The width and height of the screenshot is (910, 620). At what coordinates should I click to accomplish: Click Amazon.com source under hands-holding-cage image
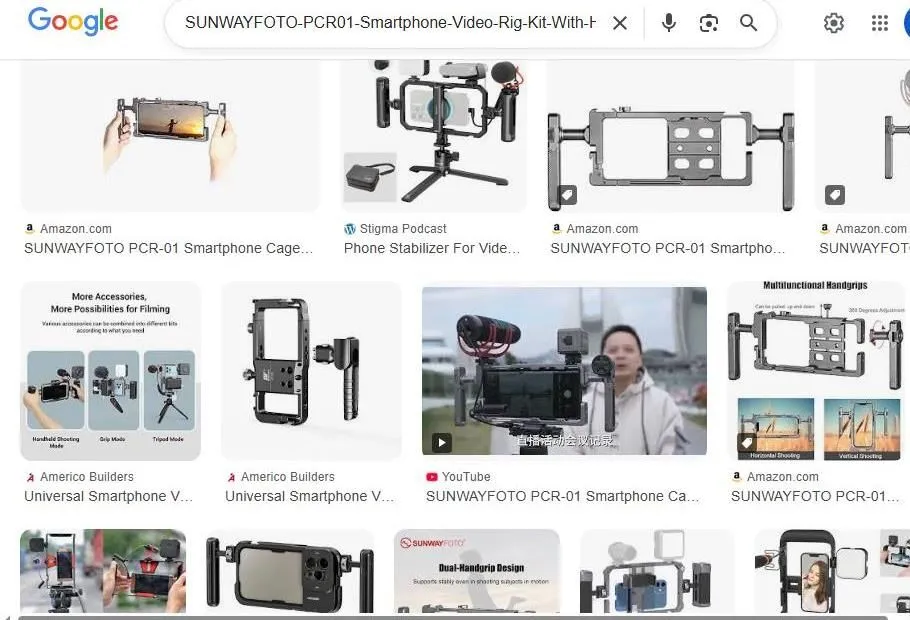pyautogui.click(x=75, y=229)
